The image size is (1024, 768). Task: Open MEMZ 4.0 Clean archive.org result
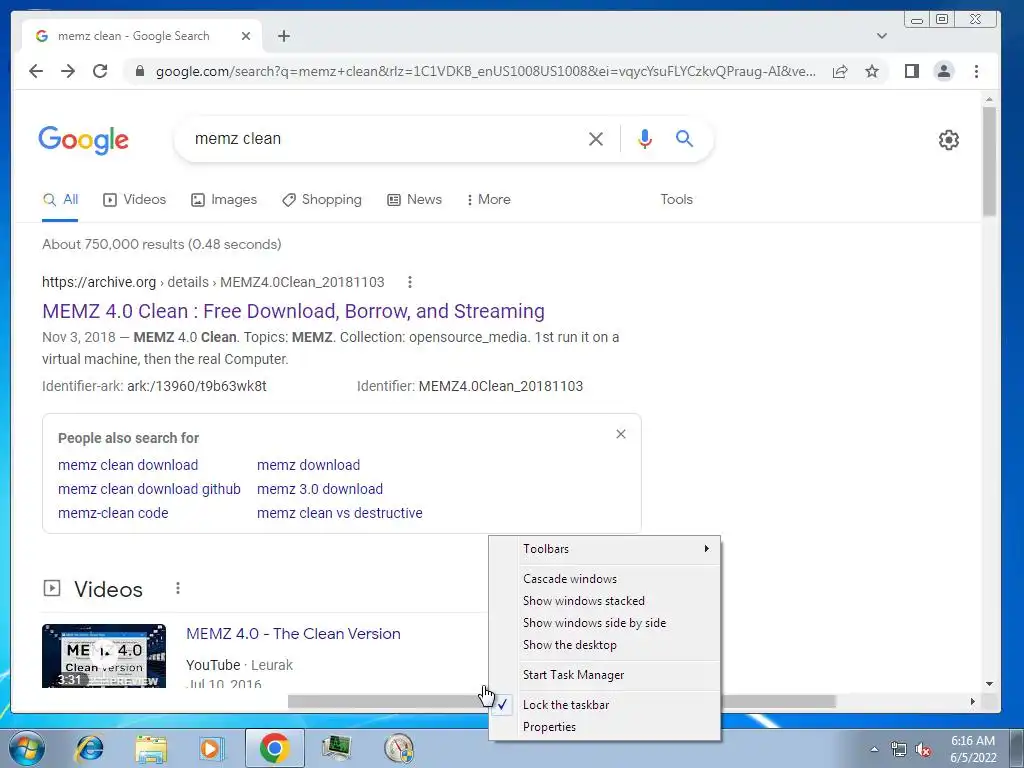click(293, 311)
